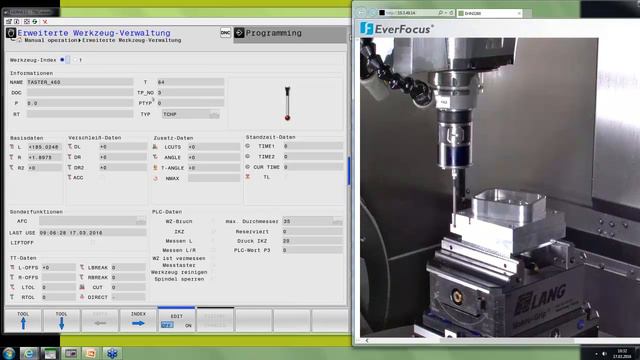Click the vertical scrollbar of tool form
Screen dimensions: 640x360
click(349, 171)
